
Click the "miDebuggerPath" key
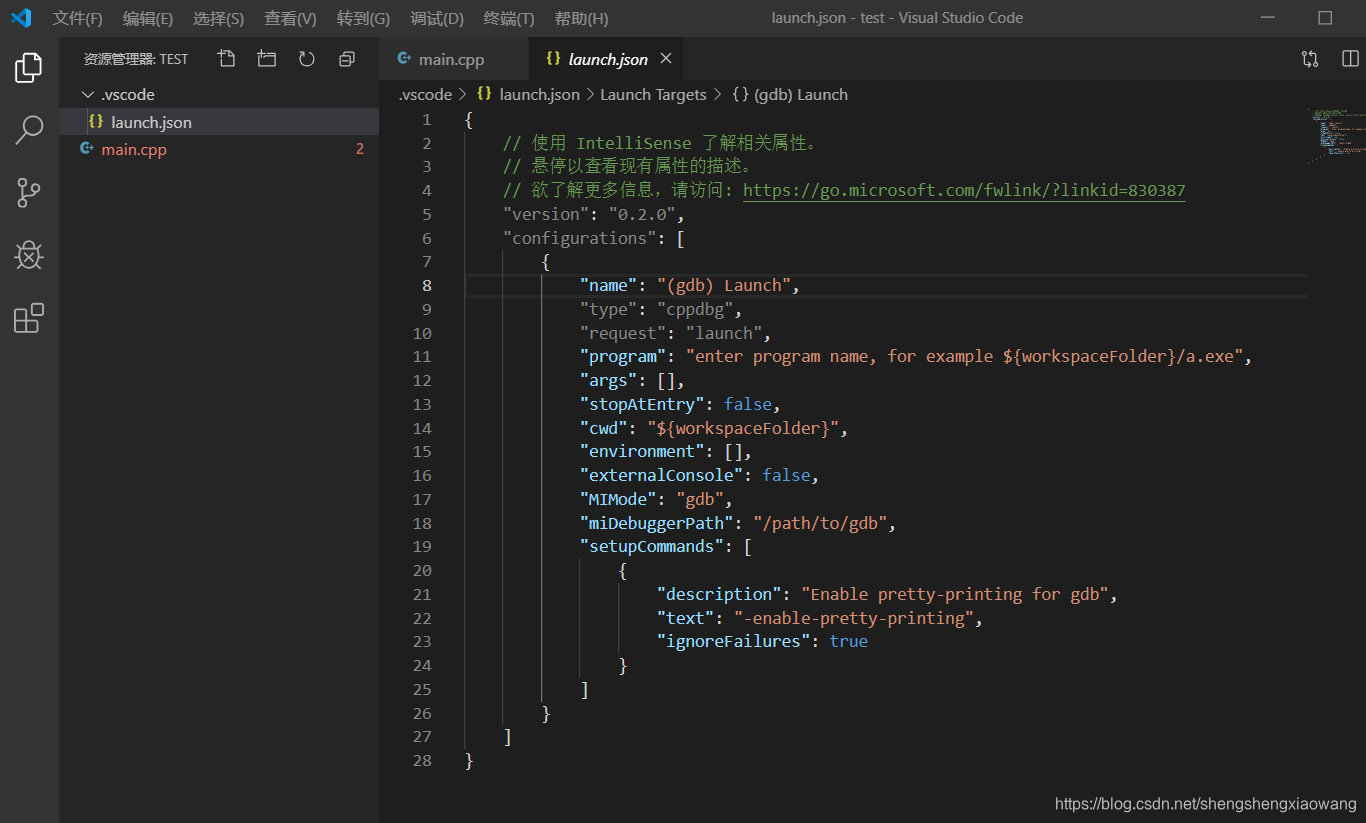click(x=657, y=523)
